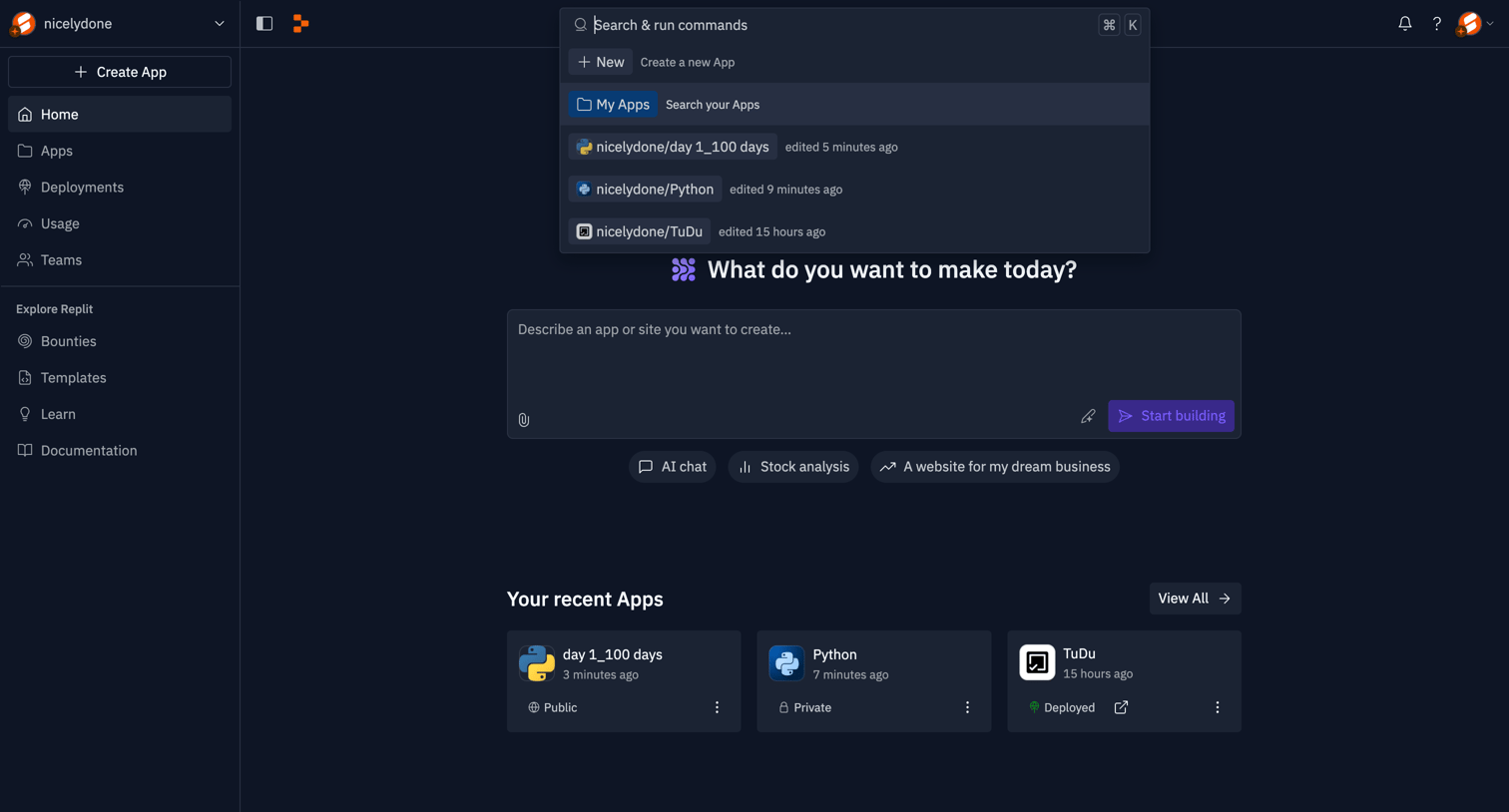Screen dimensions: 1509x812
Task: Expand the nicelydone account switcher
Action: pos(220,24)
